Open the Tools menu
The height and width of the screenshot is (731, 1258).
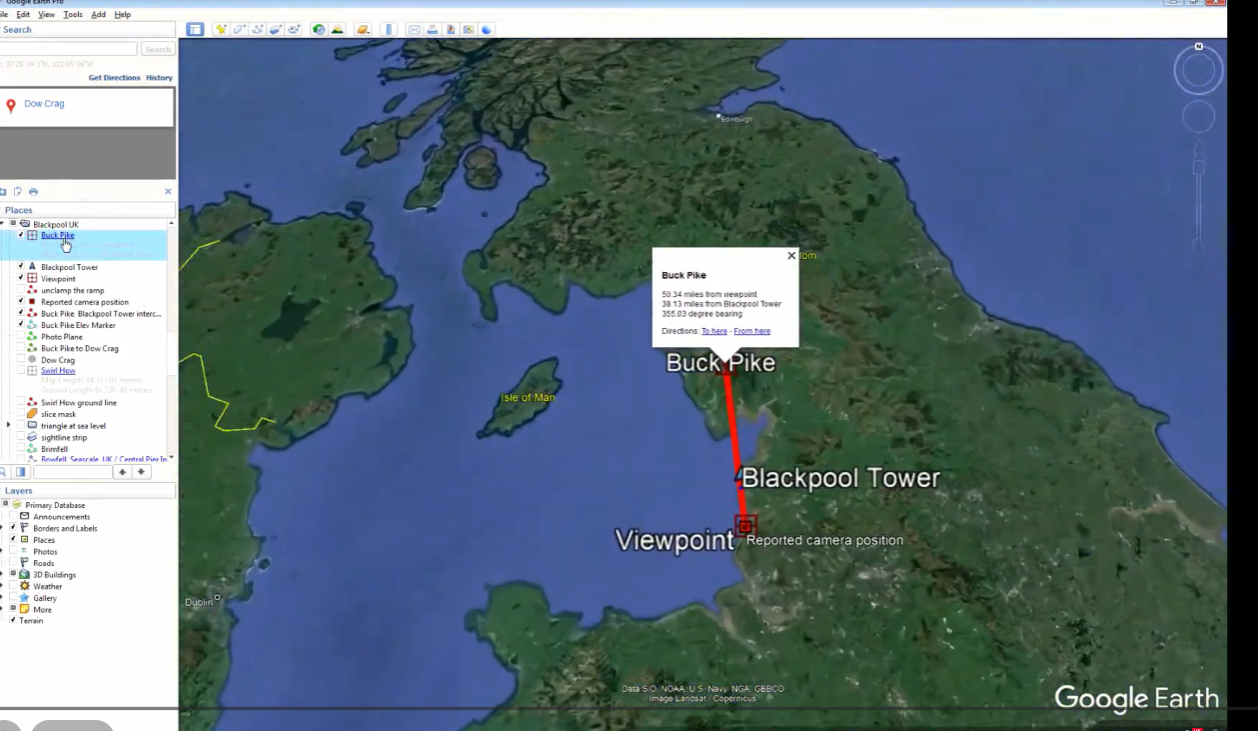tap(73, 15)
